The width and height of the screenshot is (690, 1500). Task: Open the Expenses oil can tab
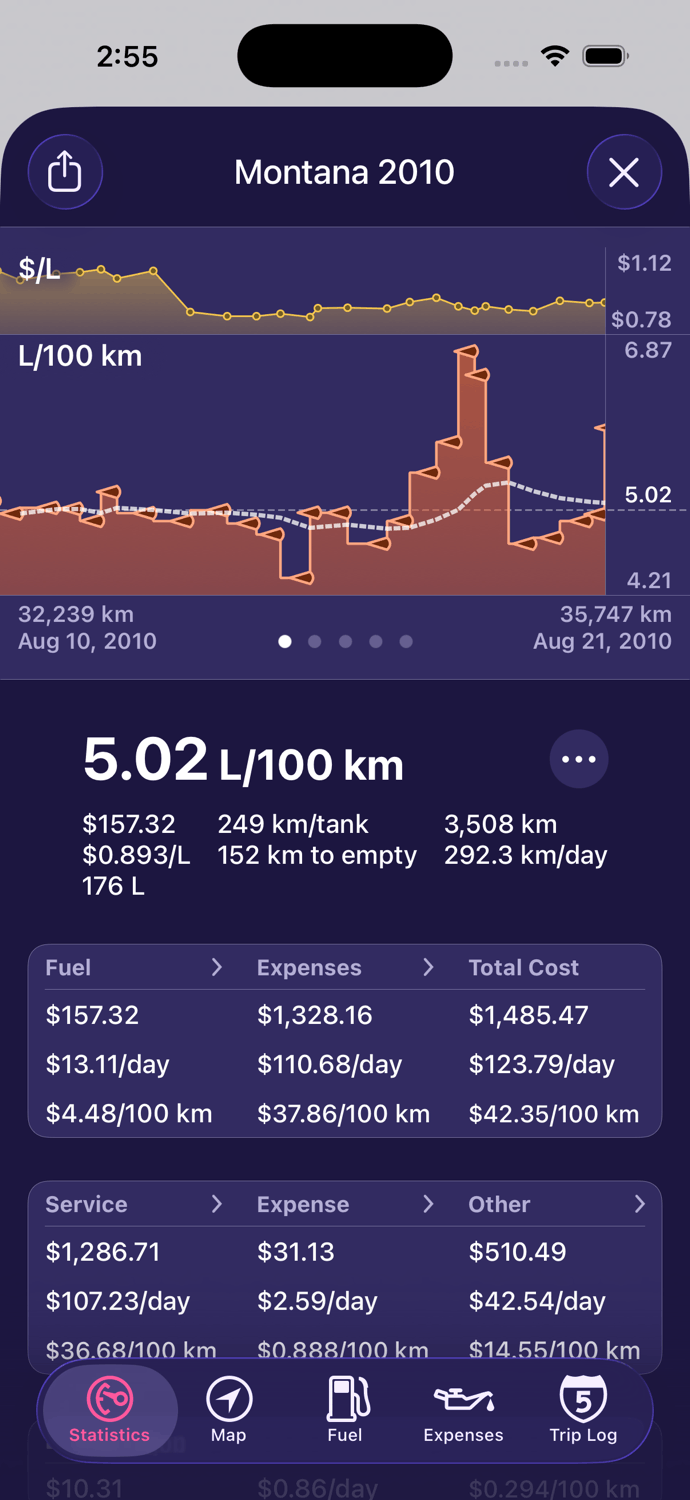coord(463,1410)
